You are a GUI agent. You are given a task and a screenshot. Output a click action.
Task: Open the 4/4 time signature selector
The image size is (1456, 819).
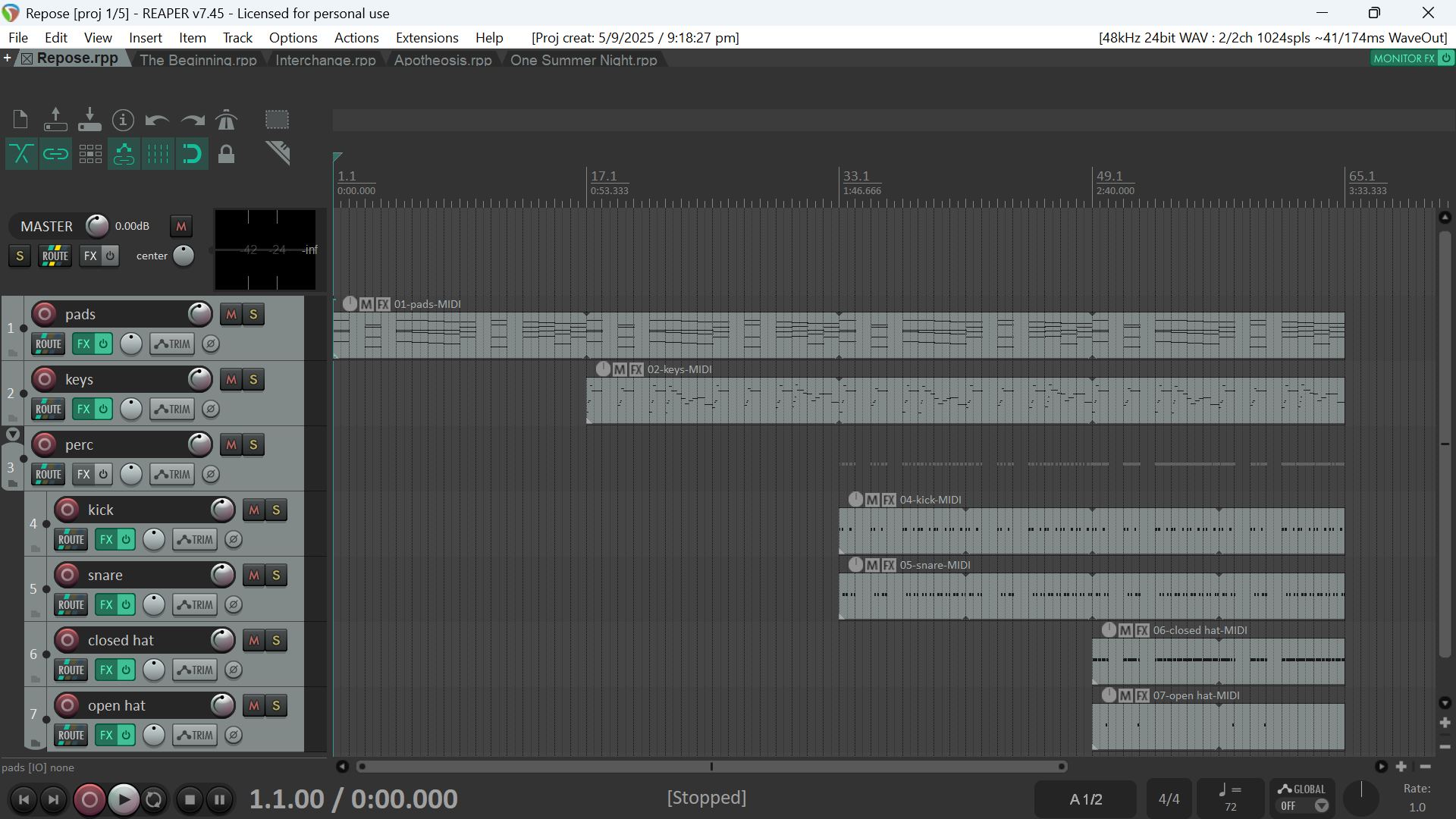1169,799
